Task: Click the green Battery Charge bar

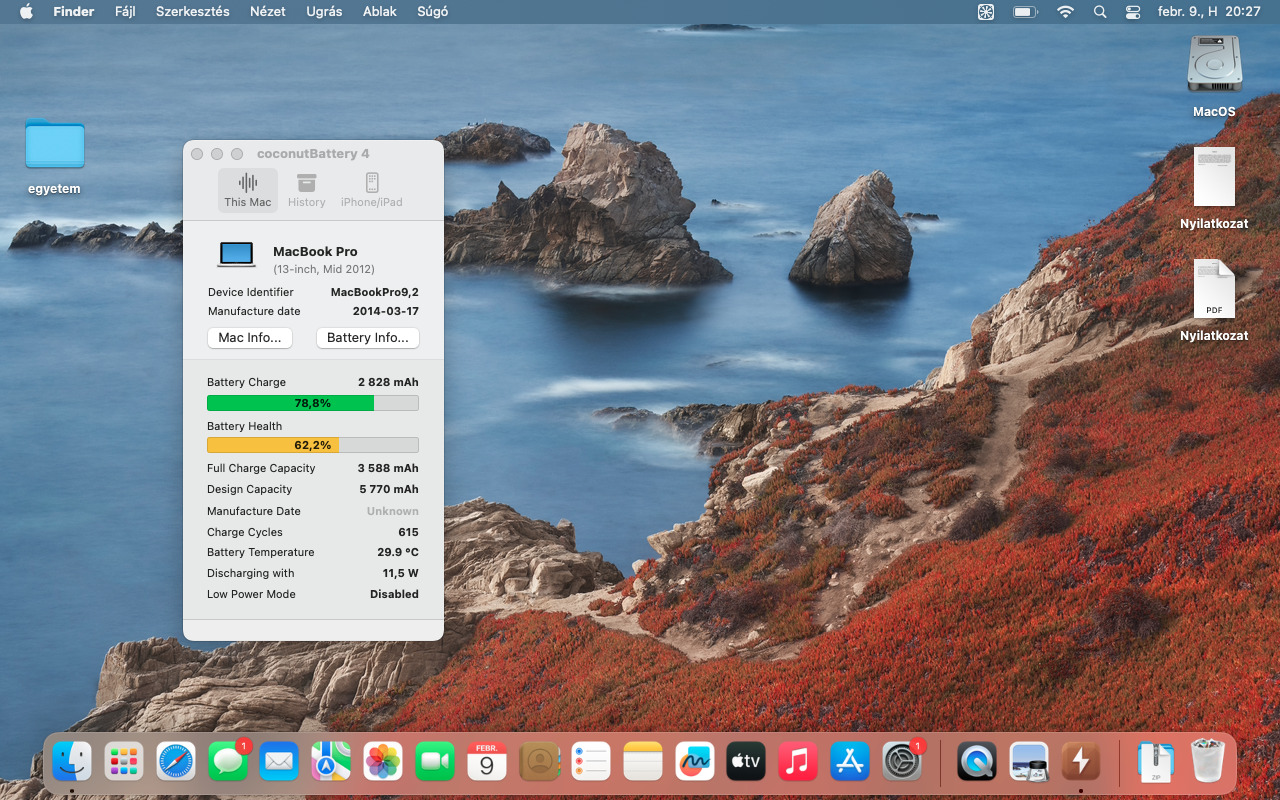Action: coord(313,403)
